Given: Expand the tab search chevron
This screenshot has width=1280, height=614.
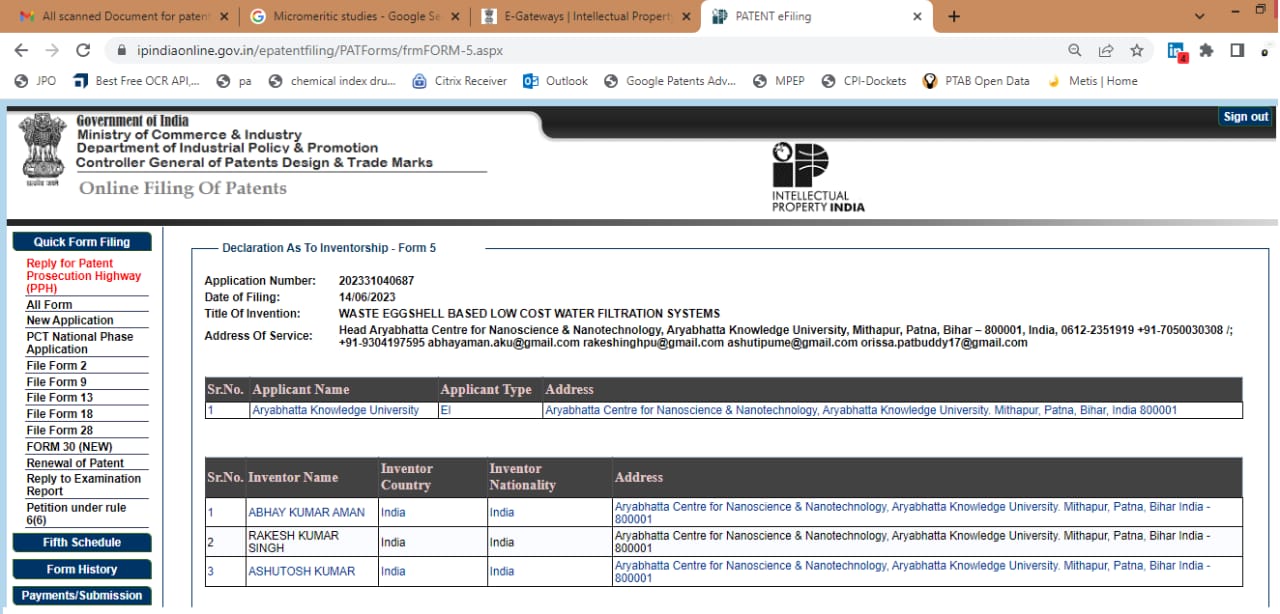Looking at the screenshot, I should (x=1200, y=16).
